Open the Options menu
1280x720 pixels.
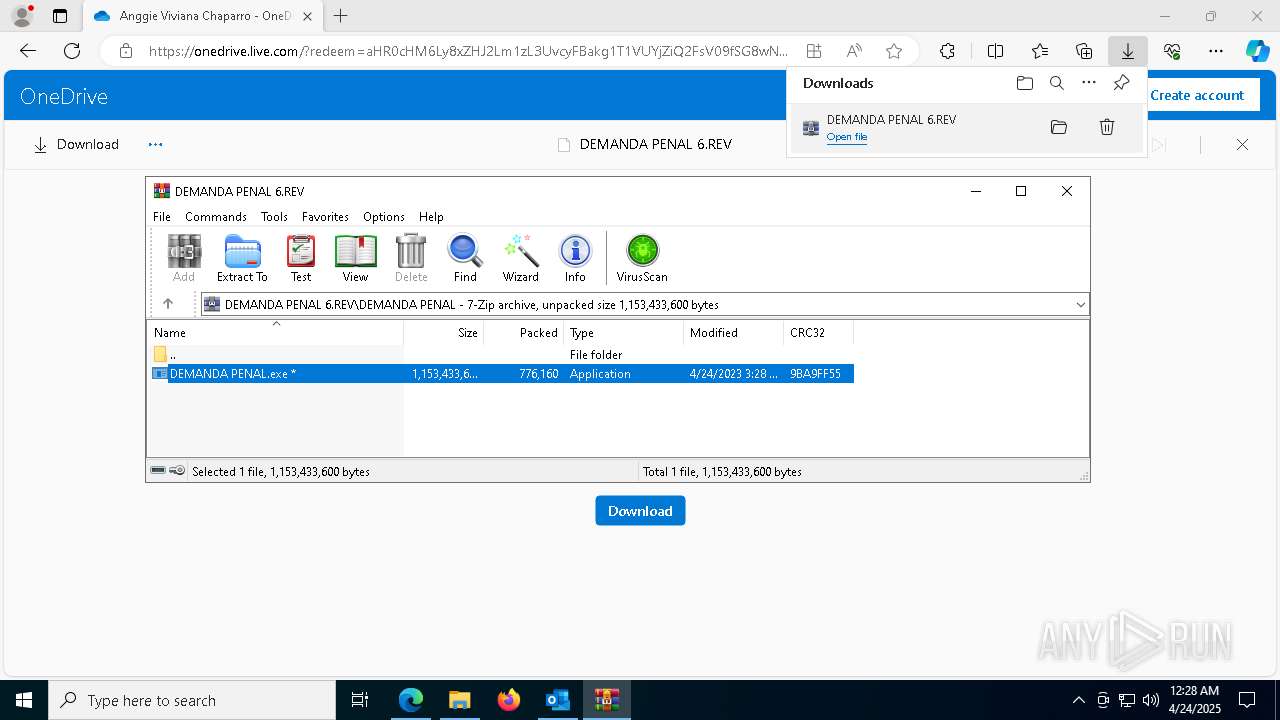[x=384, y=216]
